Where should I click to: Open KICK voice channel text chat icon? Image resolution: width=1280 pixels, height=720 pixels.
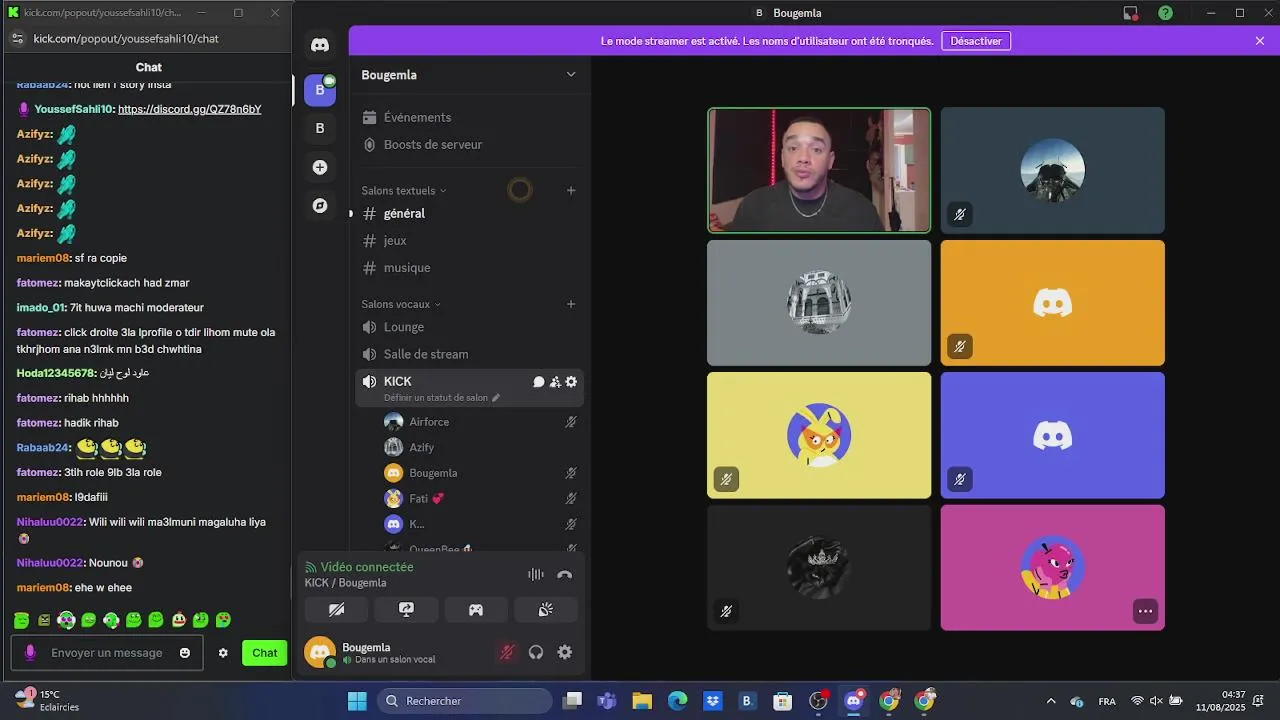539,381
